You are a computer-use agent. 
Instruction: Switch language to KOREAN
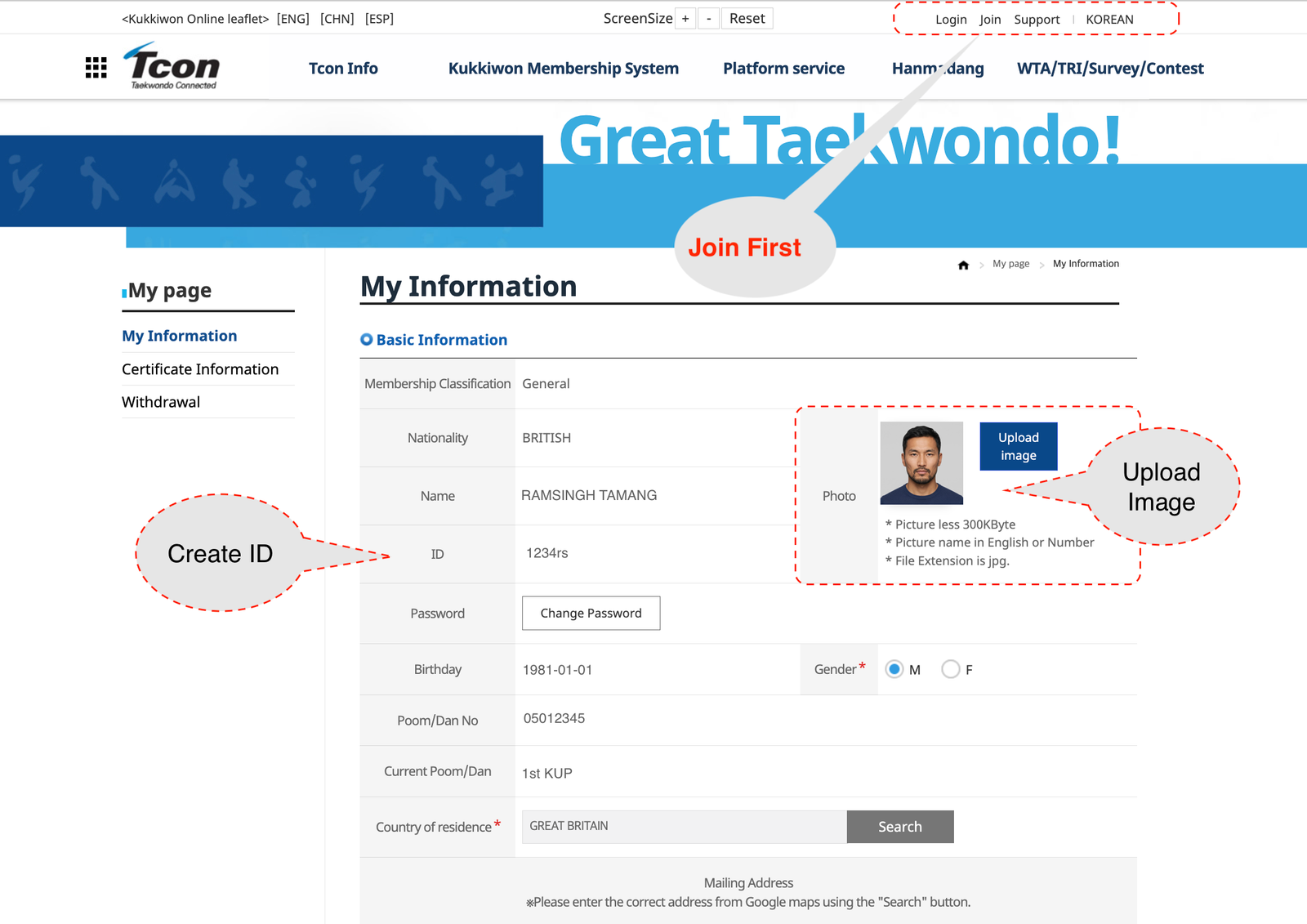click(1109, 20)
